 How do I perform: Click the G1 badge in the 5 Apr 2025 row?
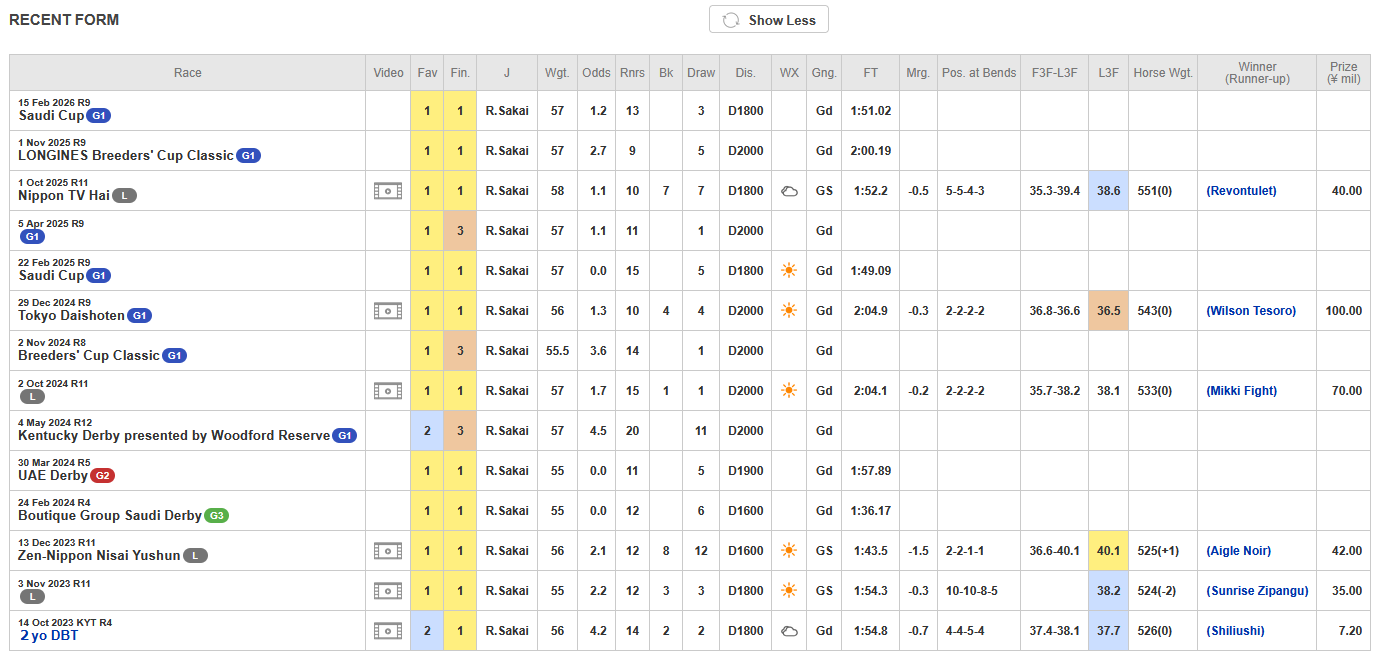(x=31, y=236)
